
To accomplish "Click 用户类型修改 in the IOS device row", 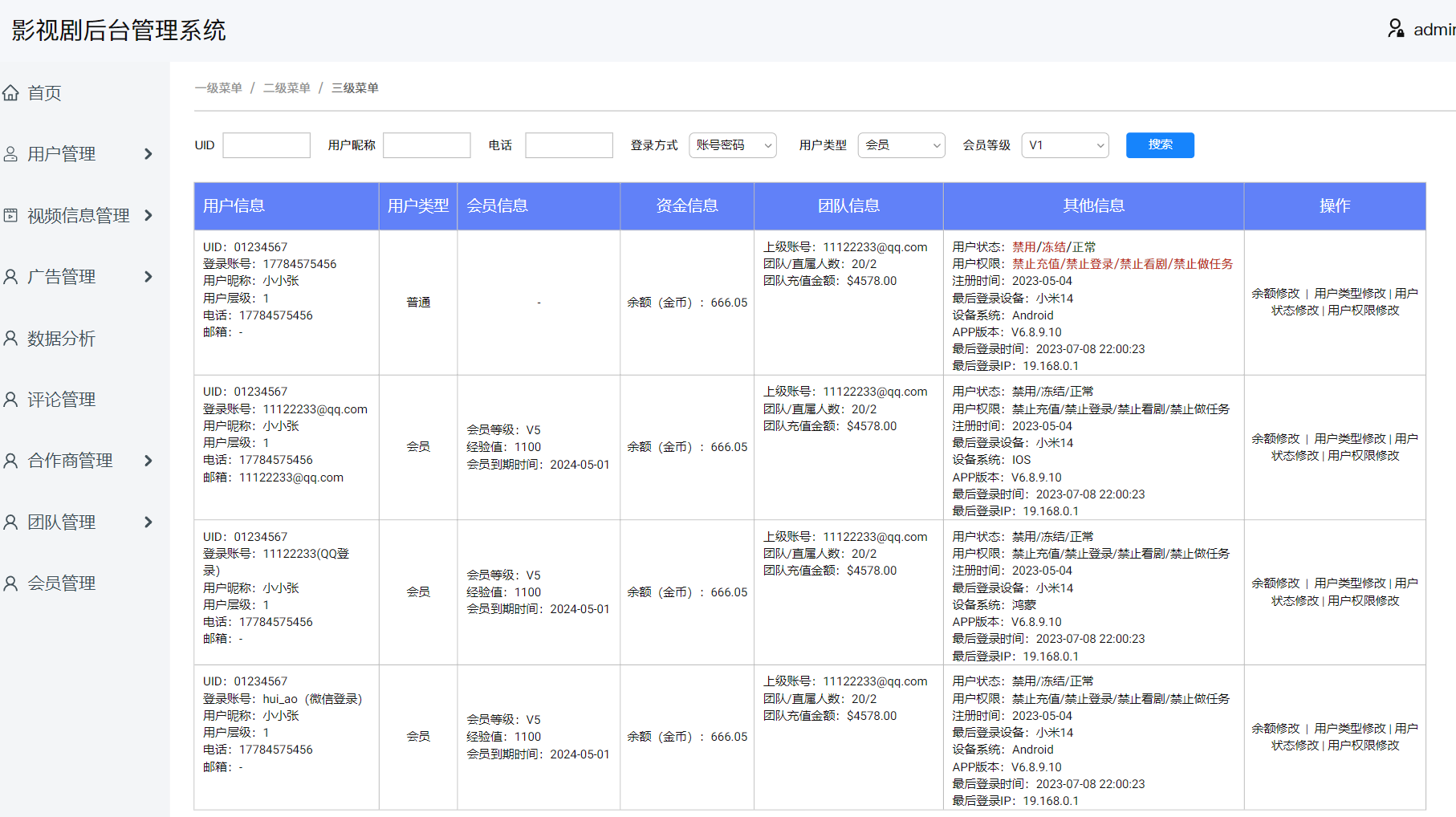I will (1350, 439).
